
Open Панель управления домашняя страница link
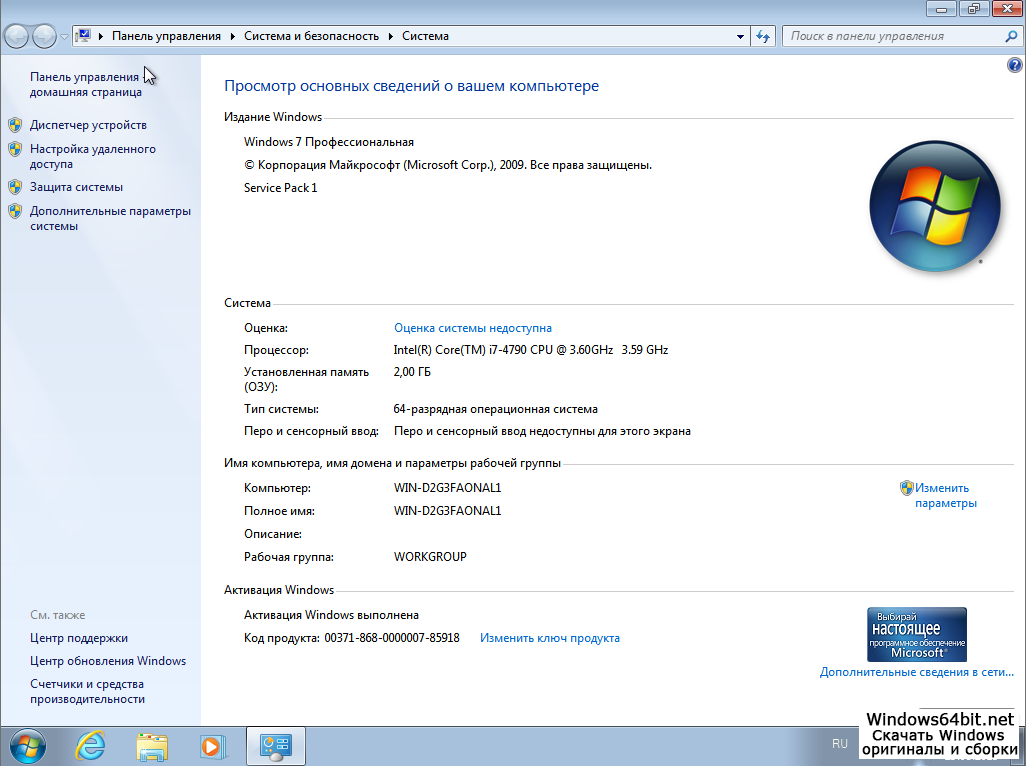85,84
